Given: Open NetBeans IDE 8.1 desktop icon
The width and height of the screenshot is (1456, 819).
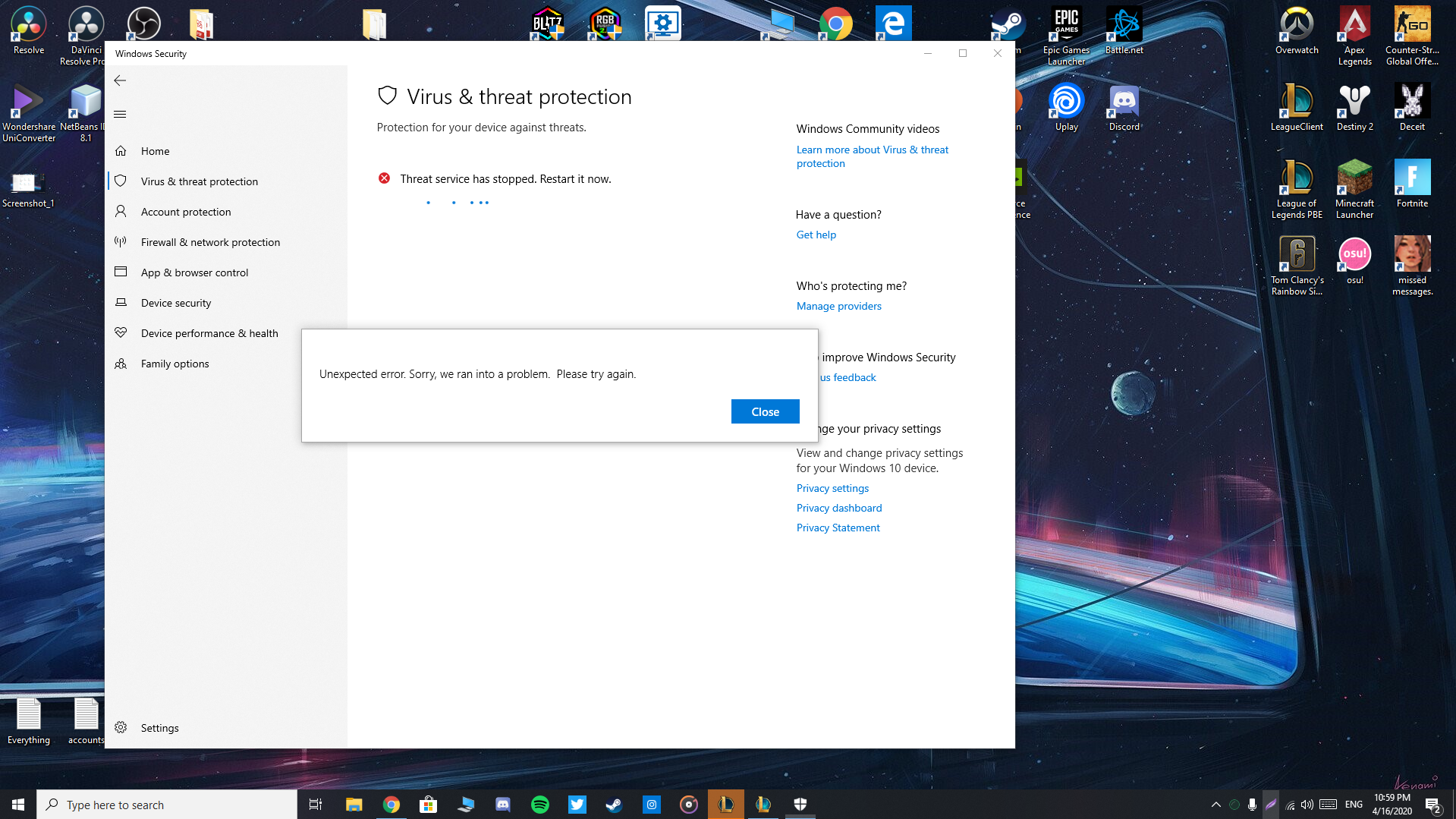Looking at the screenshot, I should pyautogui.click(x=84, y=113).
